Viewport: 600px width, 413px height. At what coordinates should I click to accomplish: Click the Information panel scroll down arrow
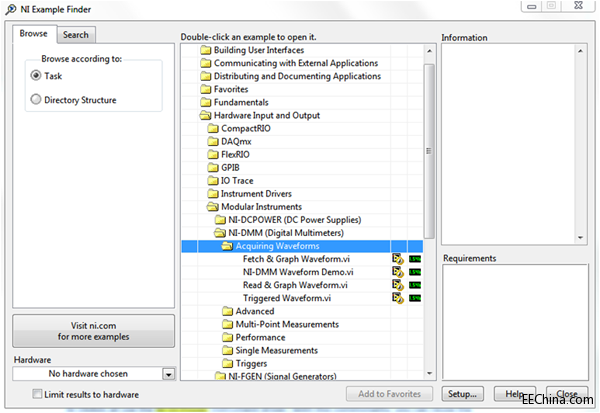580,238
